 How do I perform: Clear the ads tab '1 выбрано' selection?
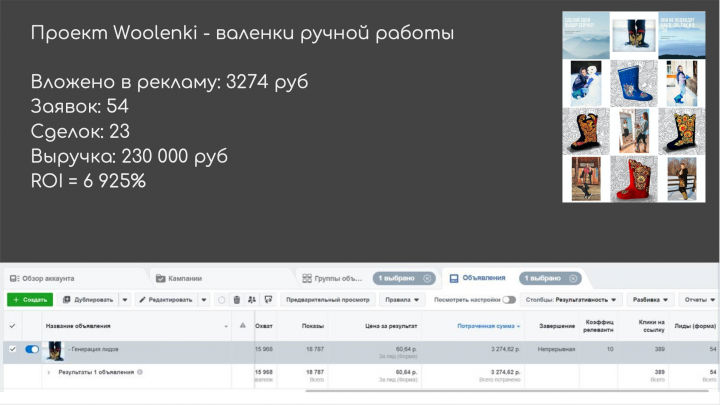click(573, 278)
